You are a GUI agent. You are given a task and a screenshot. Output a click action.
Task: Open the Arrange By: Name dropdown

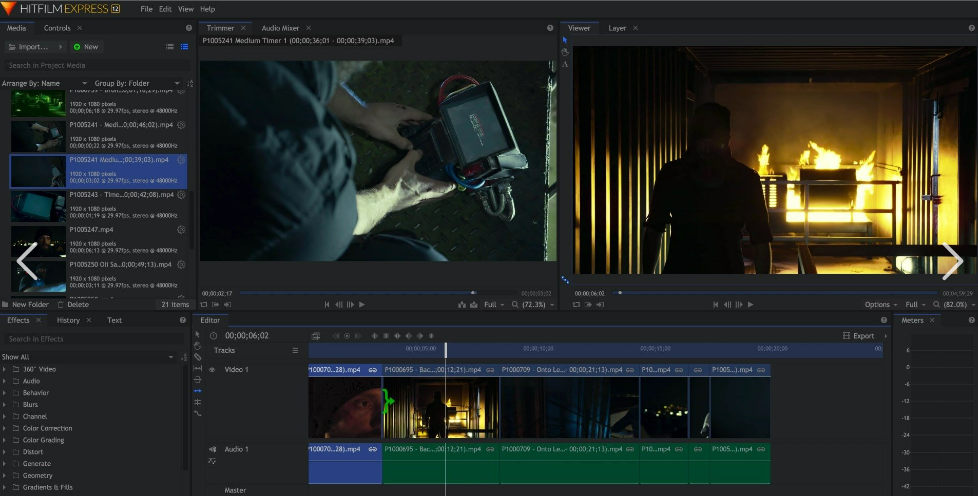coord(44,83)
